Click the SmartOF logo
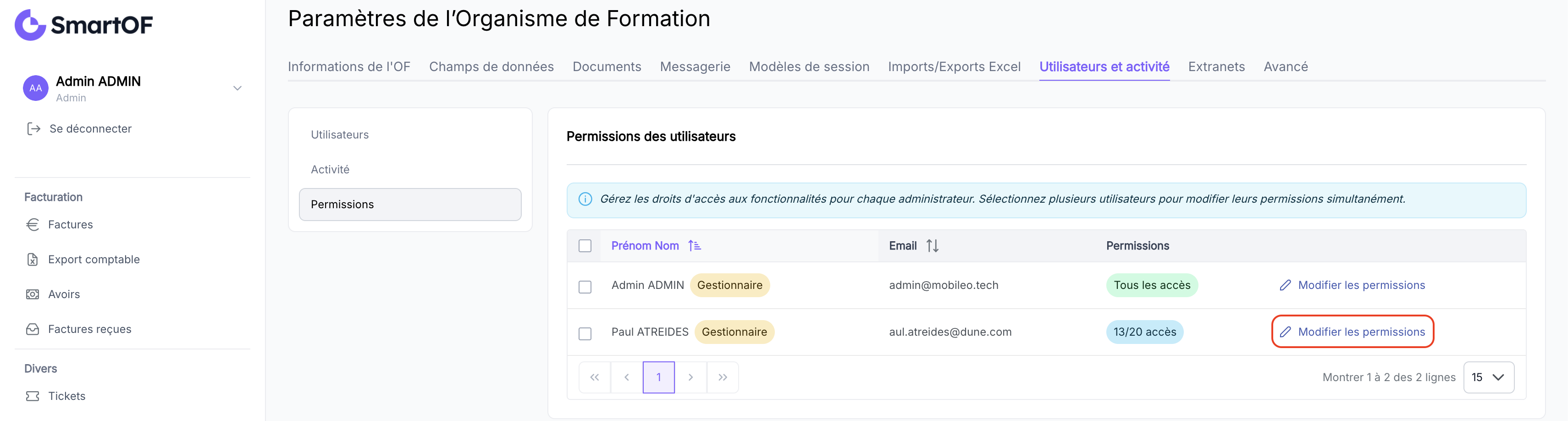 [83, 25]
